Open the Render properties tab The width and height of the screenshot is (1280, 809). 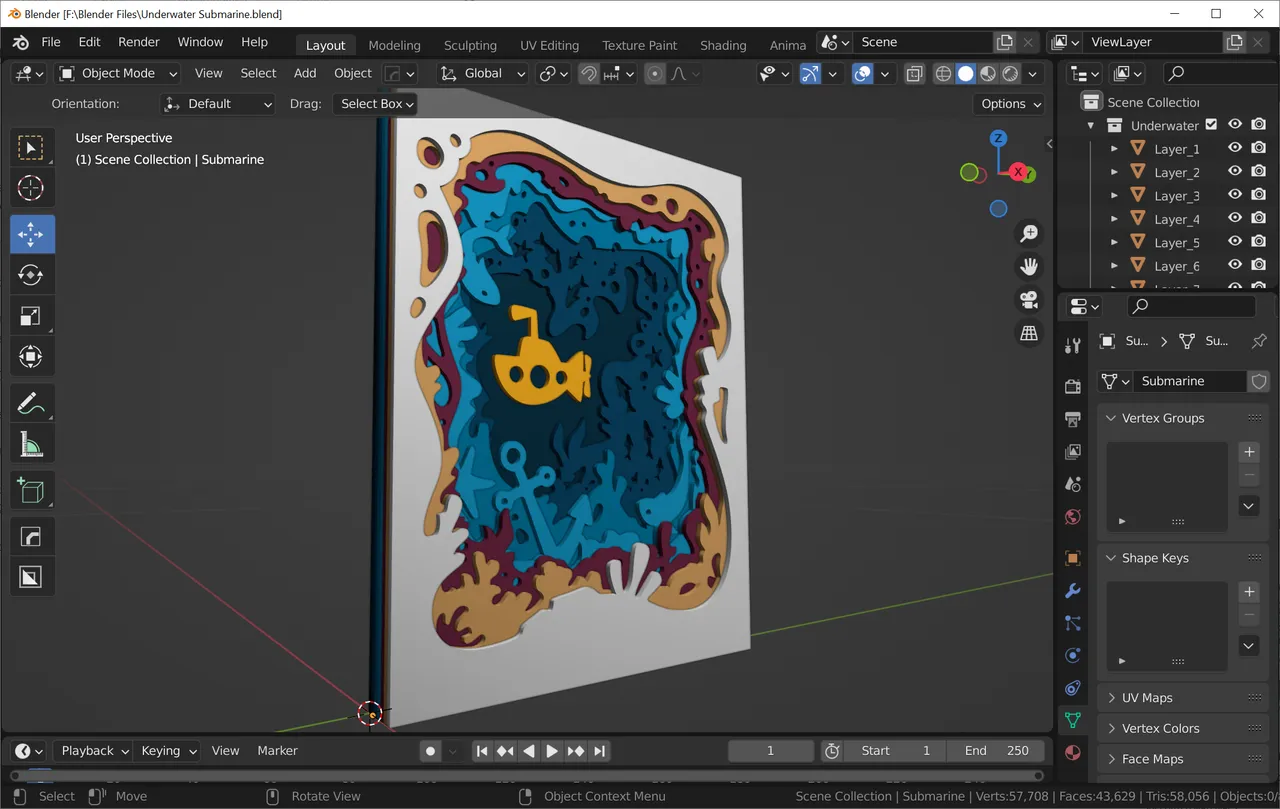pyautogui.click(x=1073, y=387)
